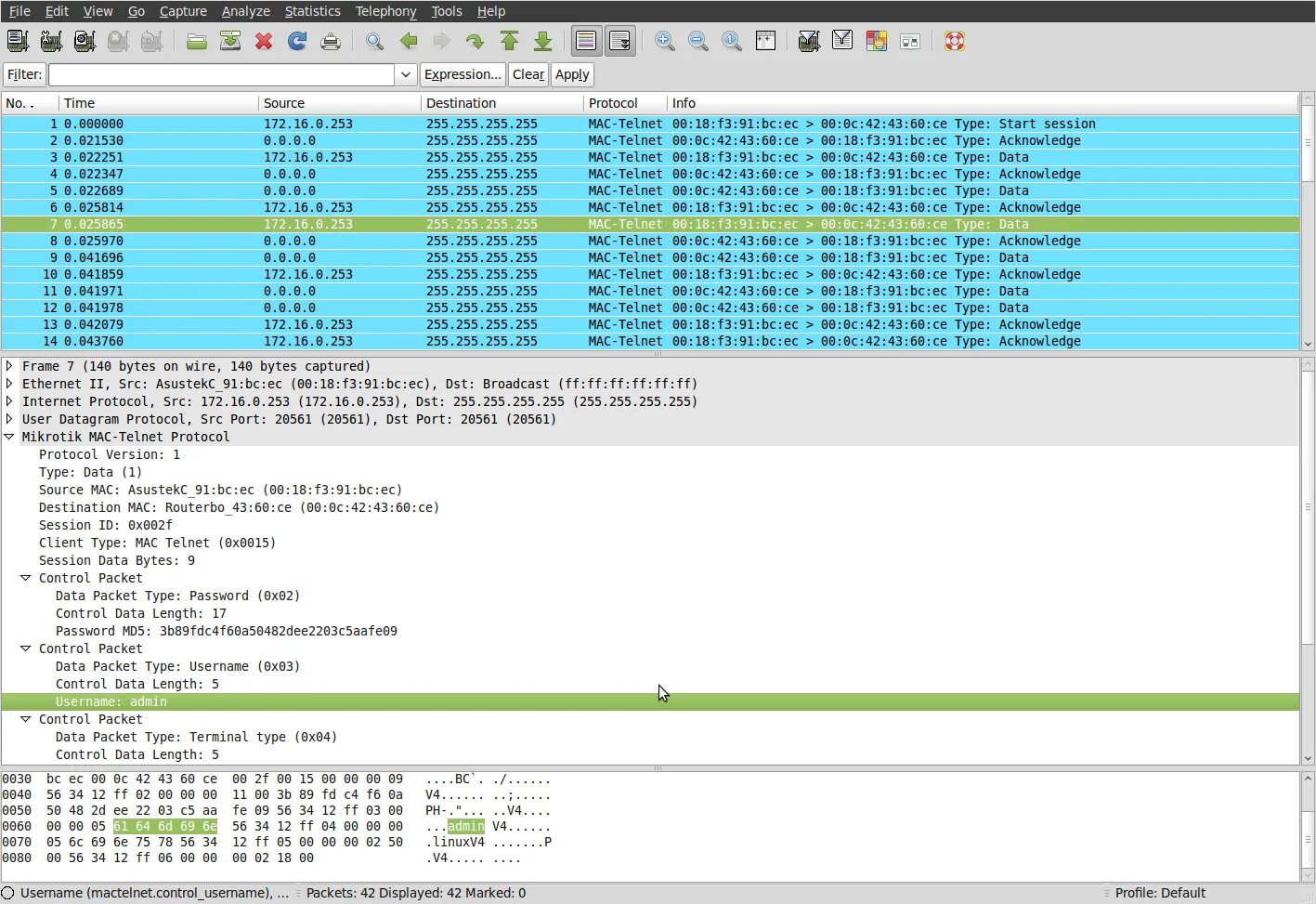Click the Profile: Default status entry
This screenshot has width=1316, height=904.
coord(1160,893)
